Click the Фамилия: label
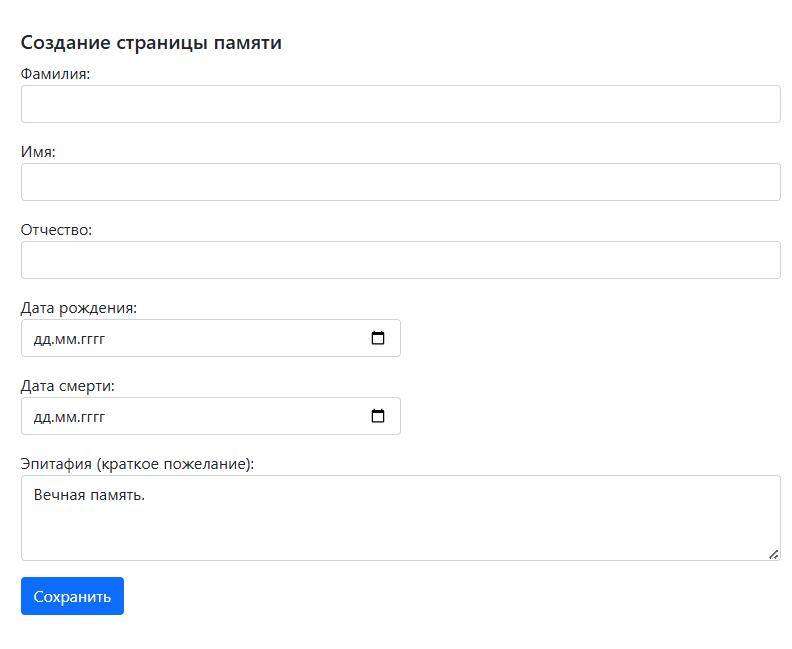792x649 pixels. [x=55, y=74]
